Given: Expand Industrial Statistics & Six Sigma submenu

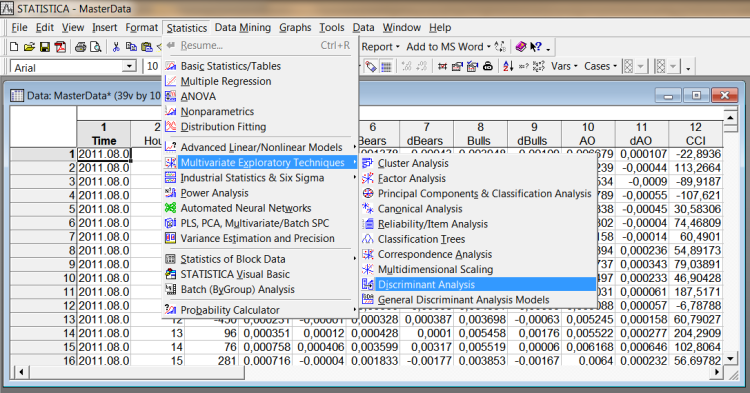Looking at the screenshot, I should [354, 178].
